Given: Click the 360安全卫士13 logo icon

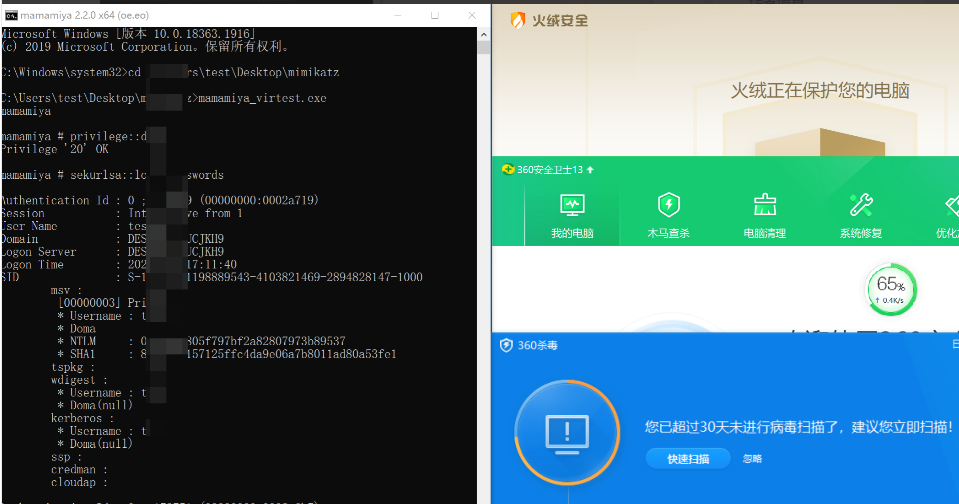Looking at the screenshot, I should 508,169.
